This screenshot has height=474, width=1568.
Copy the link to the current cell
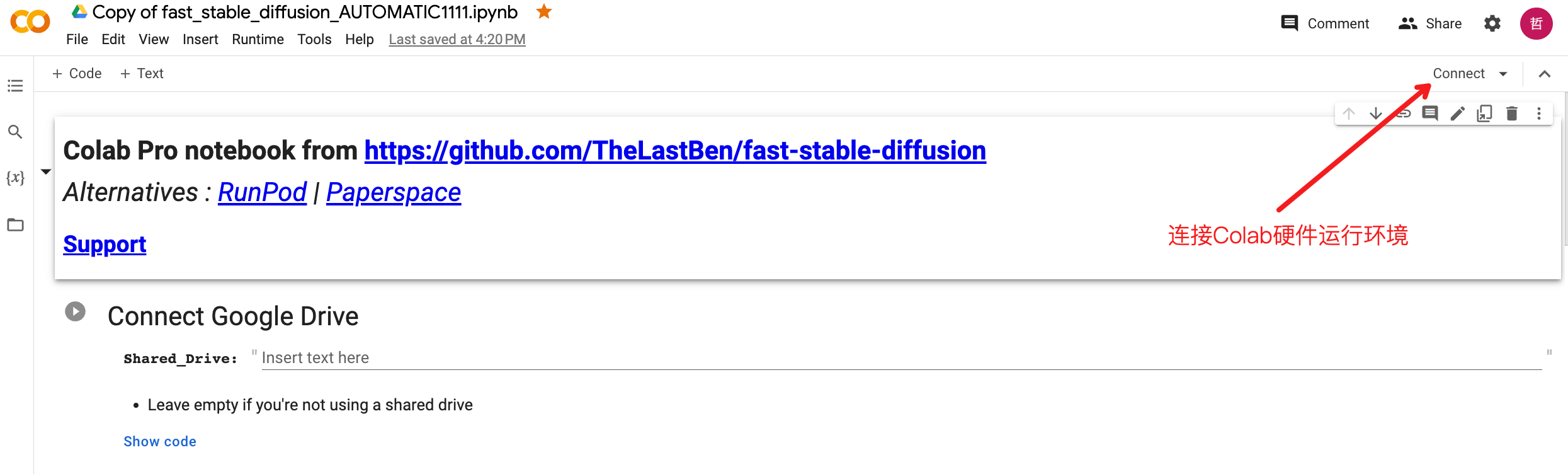1403,113
